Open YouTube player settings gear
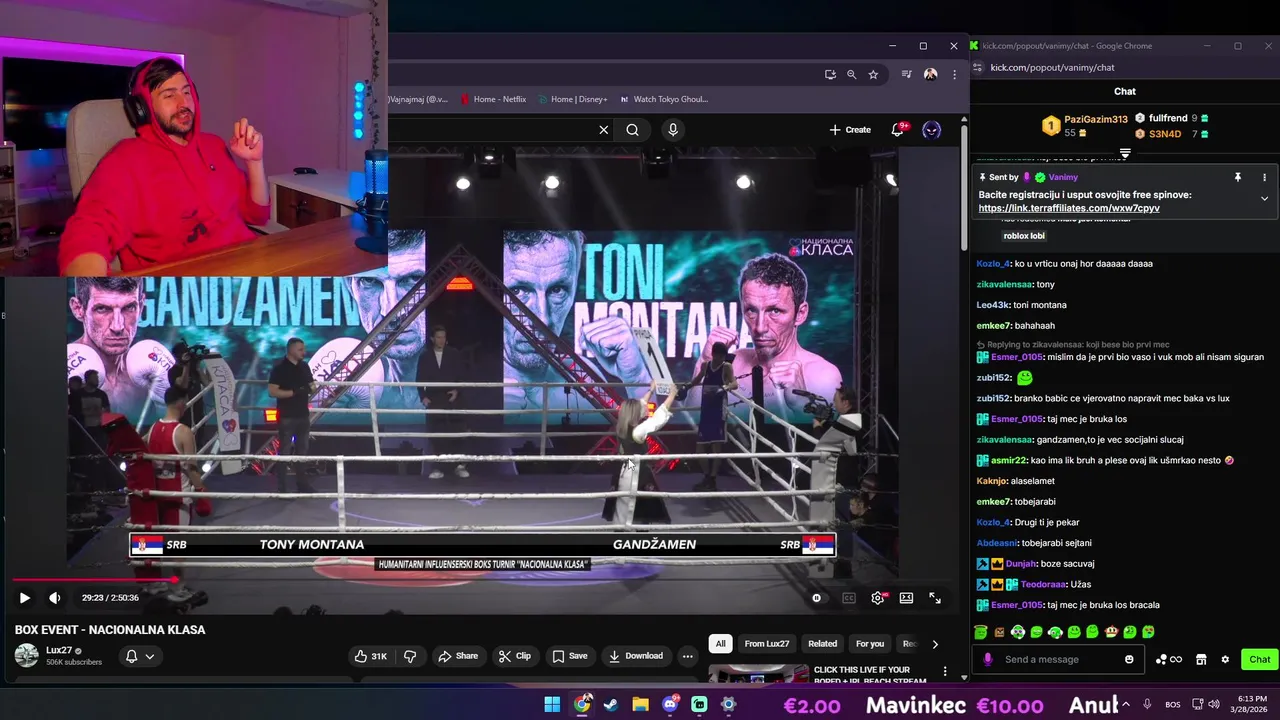Image resolution: width=1280 pixels, height=720 pixels. tap(878, 598)
